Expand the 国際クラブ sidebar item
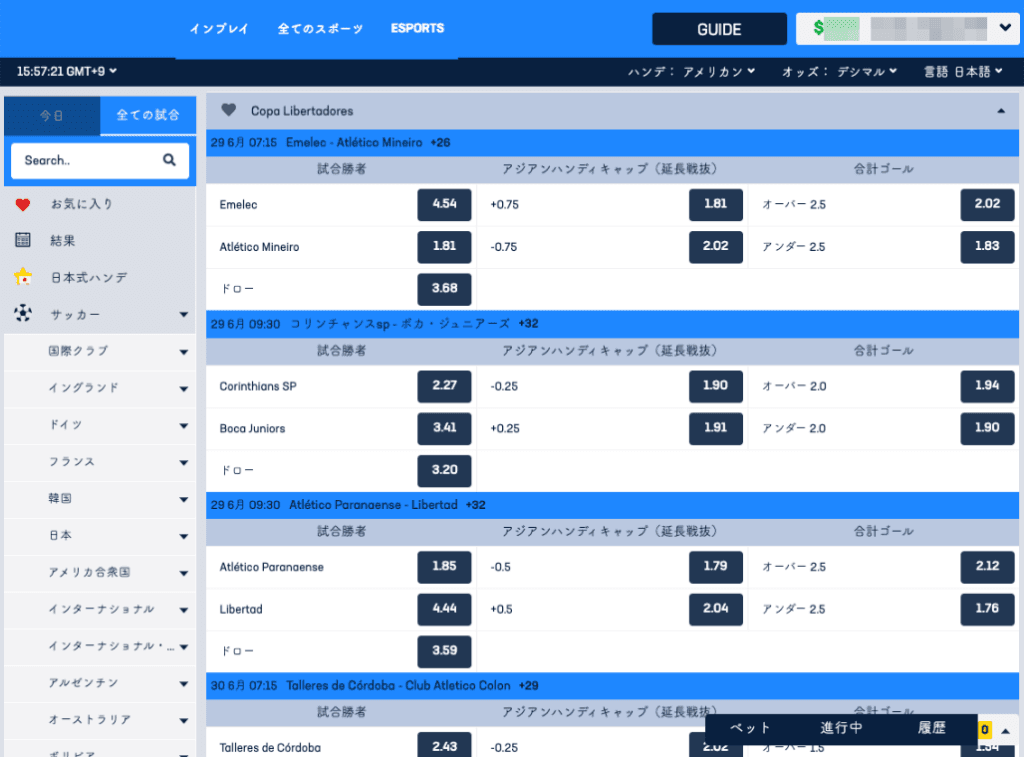Image resolution: width=1024 pixels, height=757 pixels. (184, 352)
